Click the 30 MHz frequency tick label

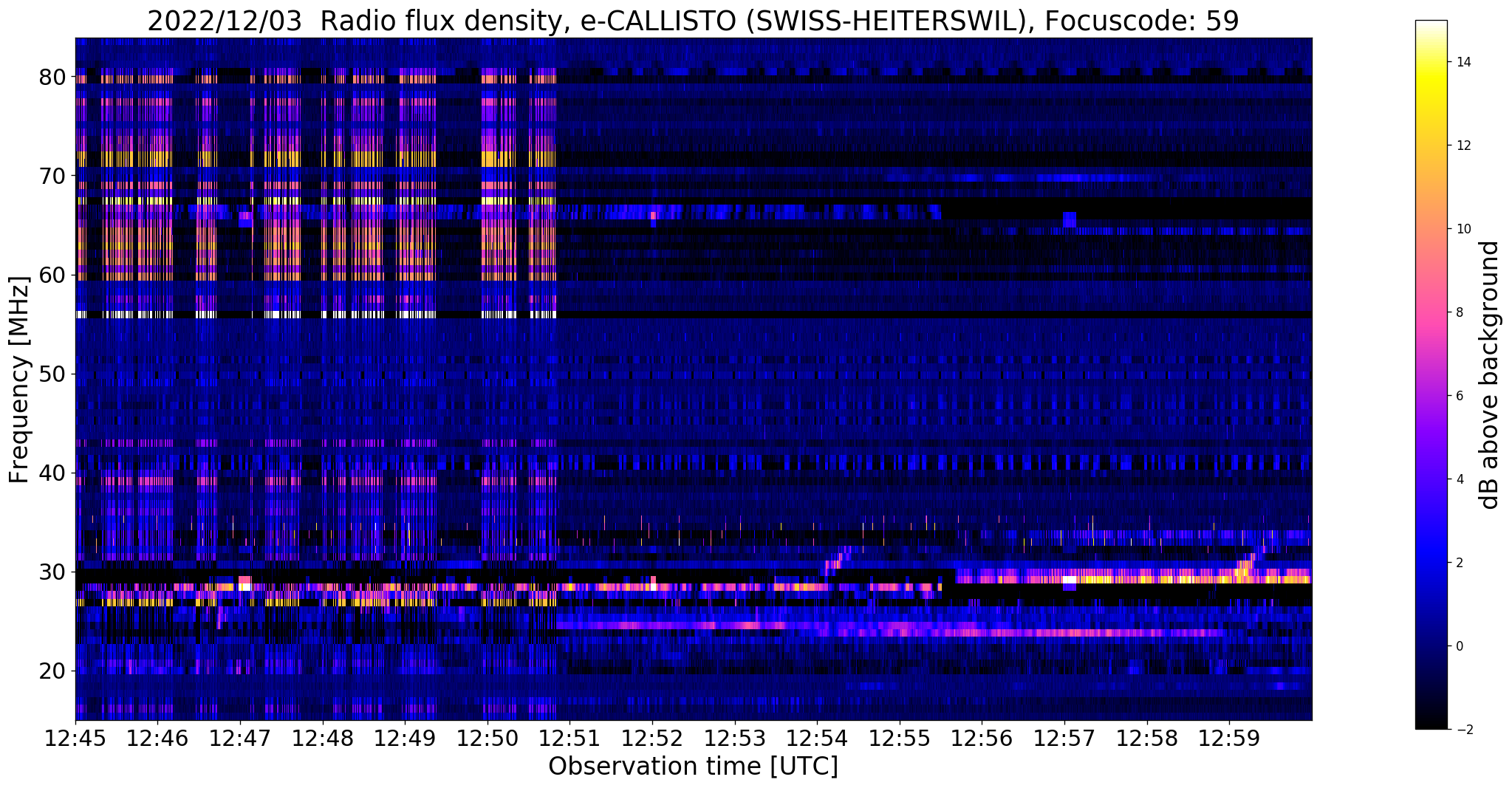pyautogui.click(x=52, y=572)
